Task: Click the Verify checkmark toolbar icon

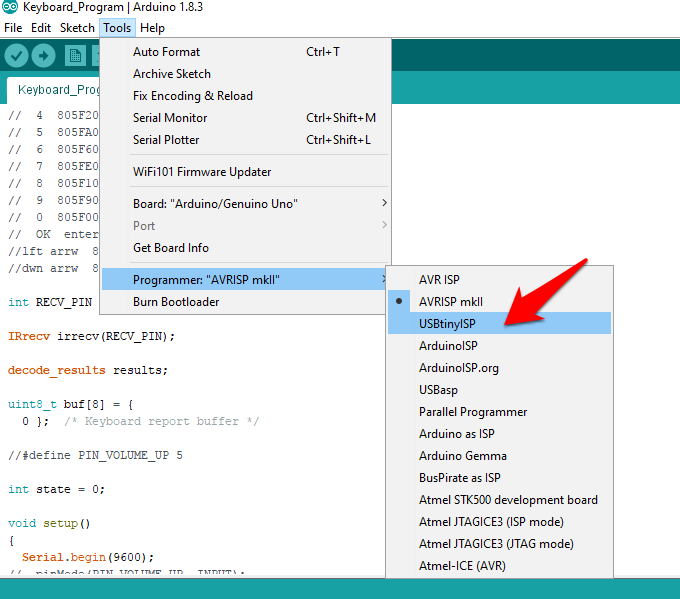Action: (x=16, y=56)
